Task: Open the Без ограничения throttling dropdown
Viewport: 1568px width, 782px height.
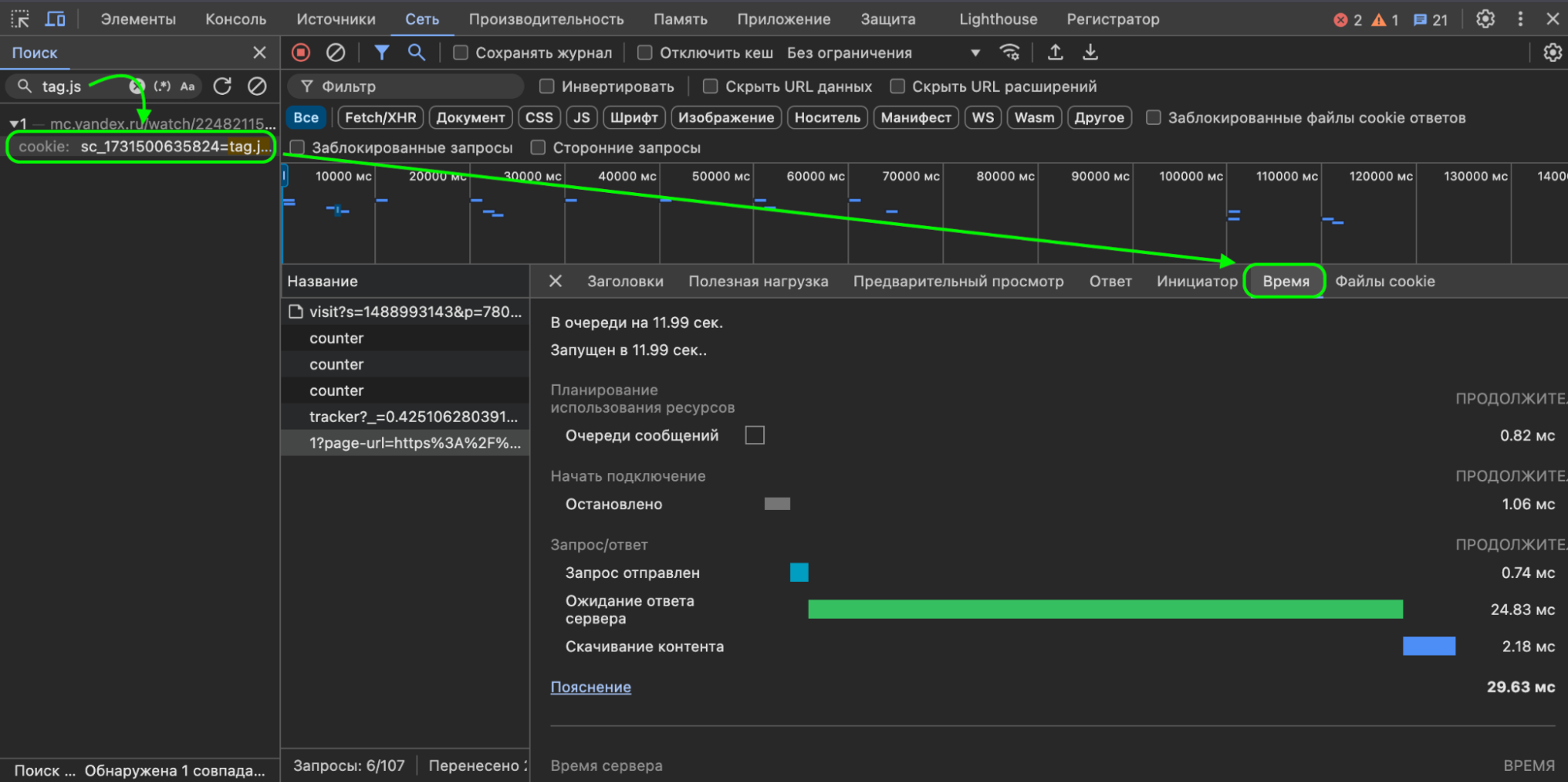Action: pyautogui.click(x=883, y=53)
